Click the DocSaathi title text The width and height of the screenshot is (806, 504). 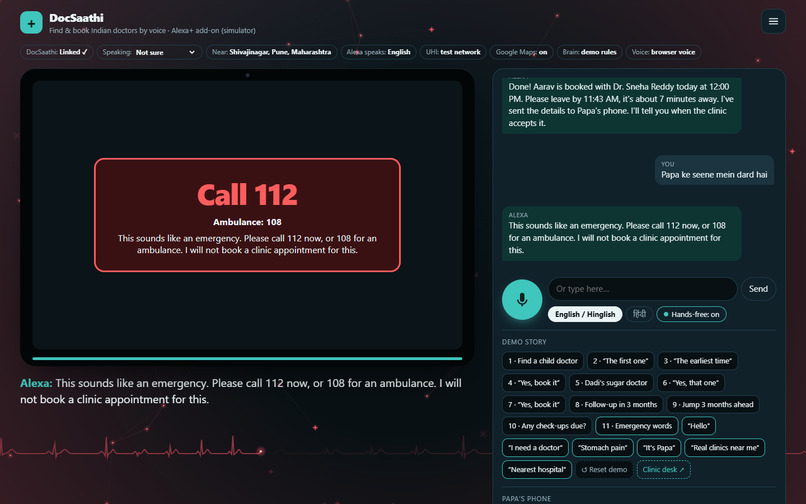click(76, 18)
